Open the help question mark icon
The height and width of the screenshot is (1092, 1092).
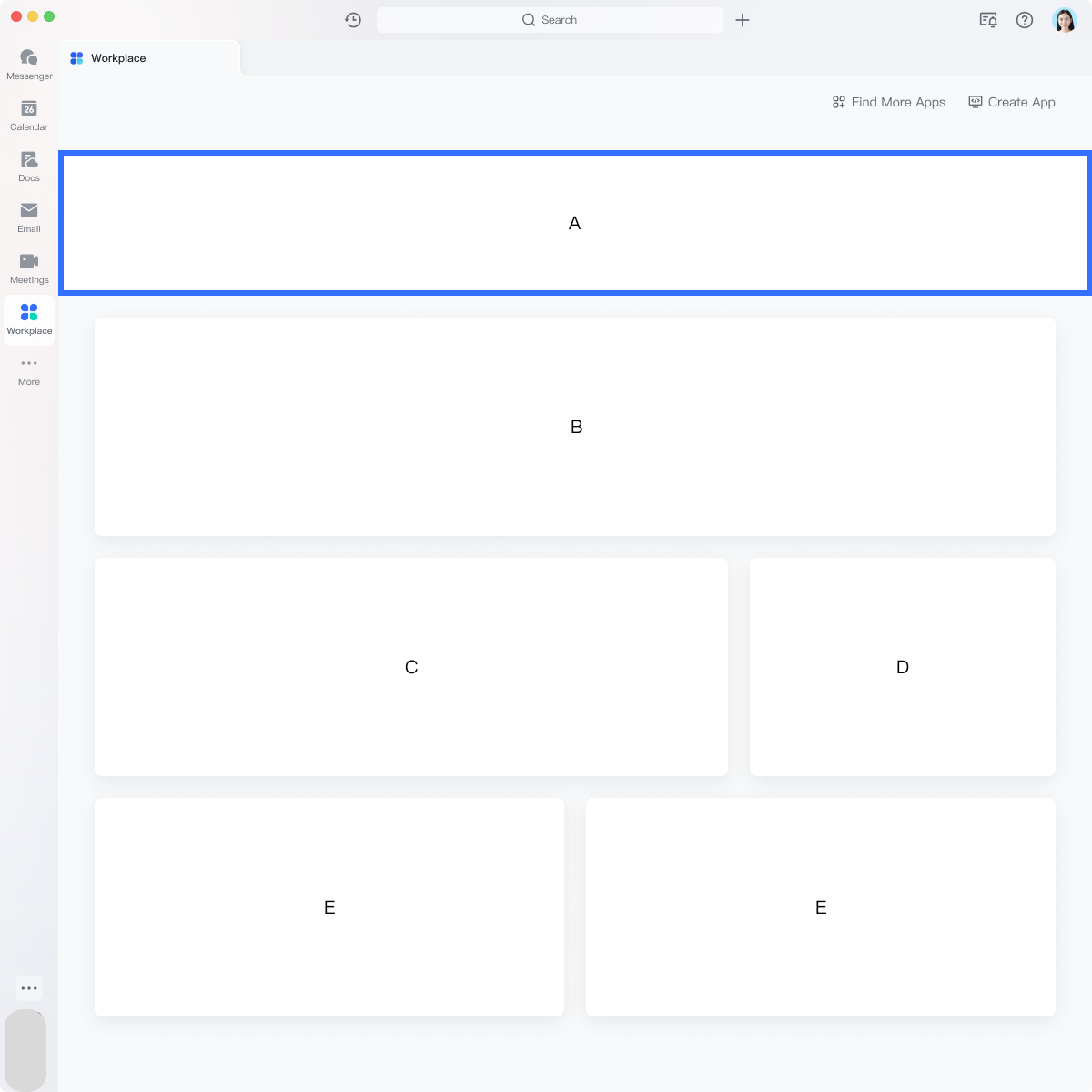tap(1025, 20)
